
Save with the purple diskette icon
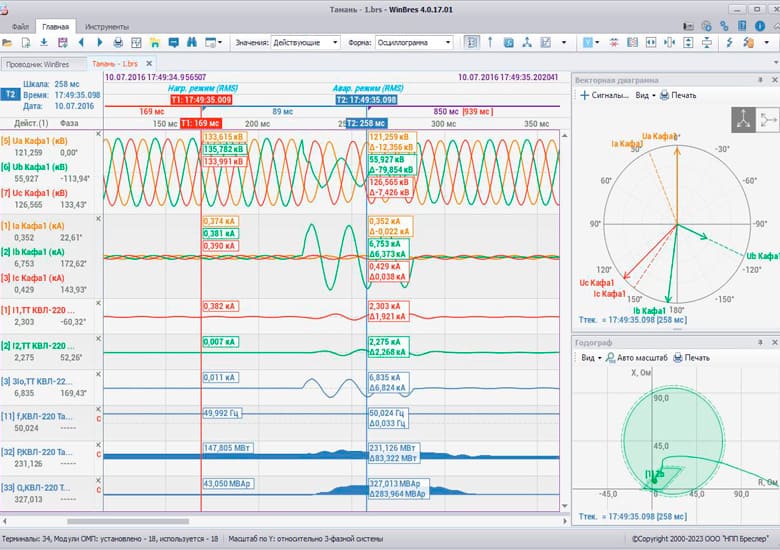click(62, 43)
